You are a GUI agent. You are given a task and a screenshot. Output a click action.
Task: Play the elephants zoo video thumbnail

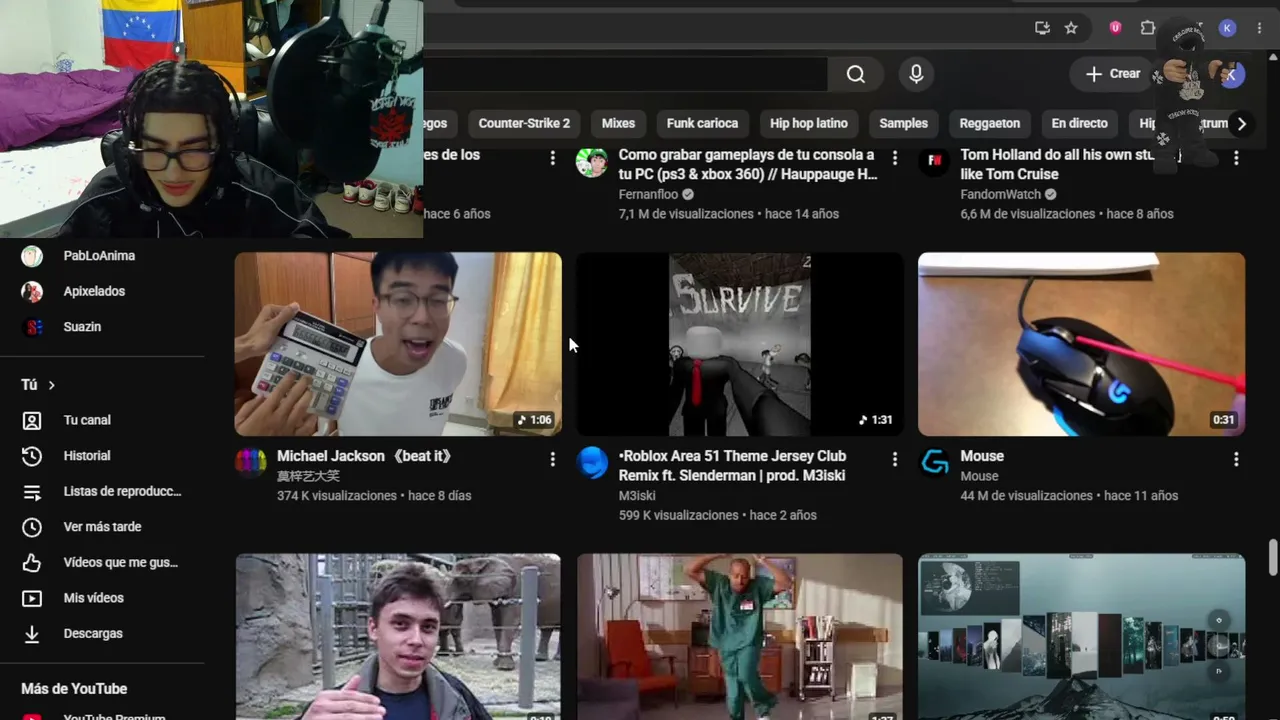pyautogui.click(x=398, y=637)
